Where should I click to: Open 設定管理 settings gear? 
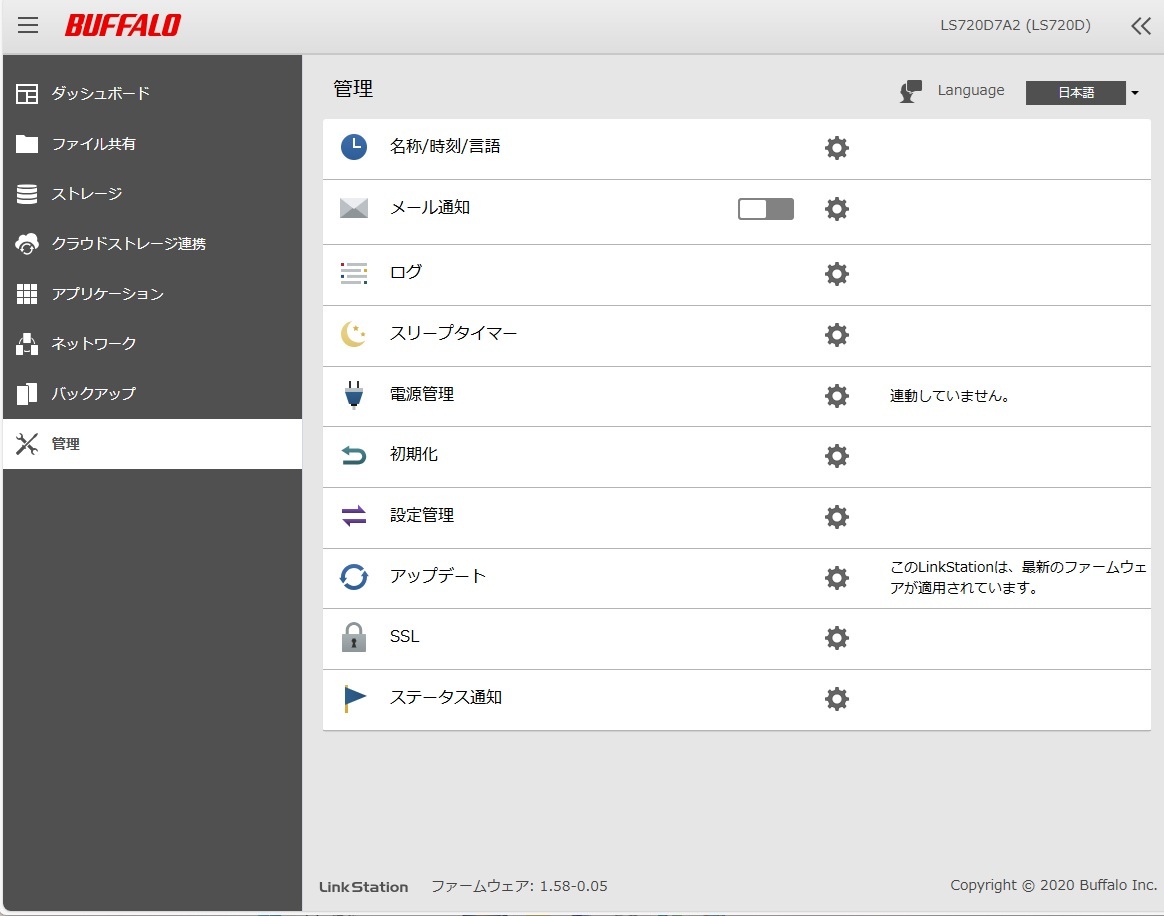836,516
